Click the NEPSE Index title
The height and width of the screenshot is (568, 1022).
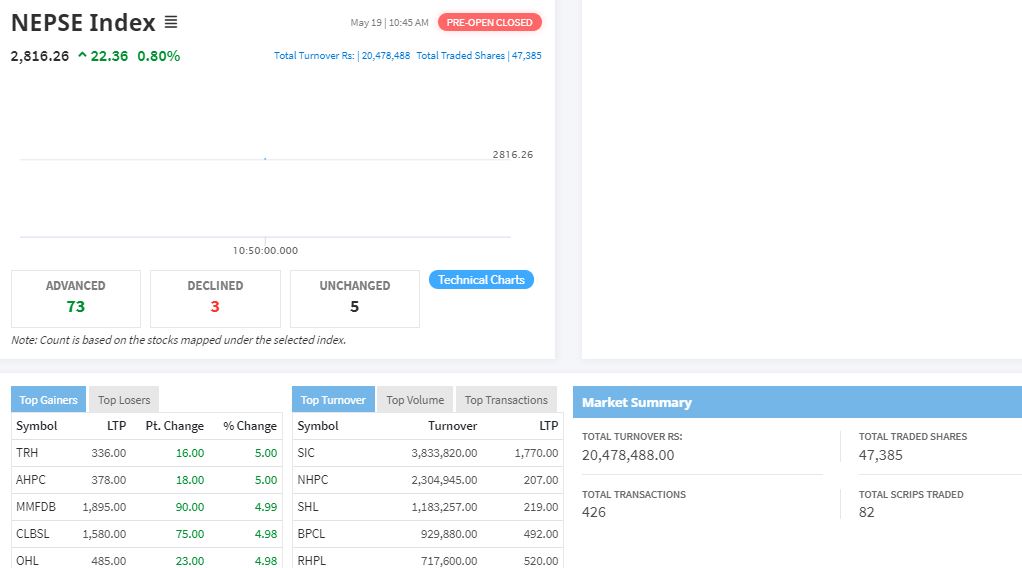point(83,23)
